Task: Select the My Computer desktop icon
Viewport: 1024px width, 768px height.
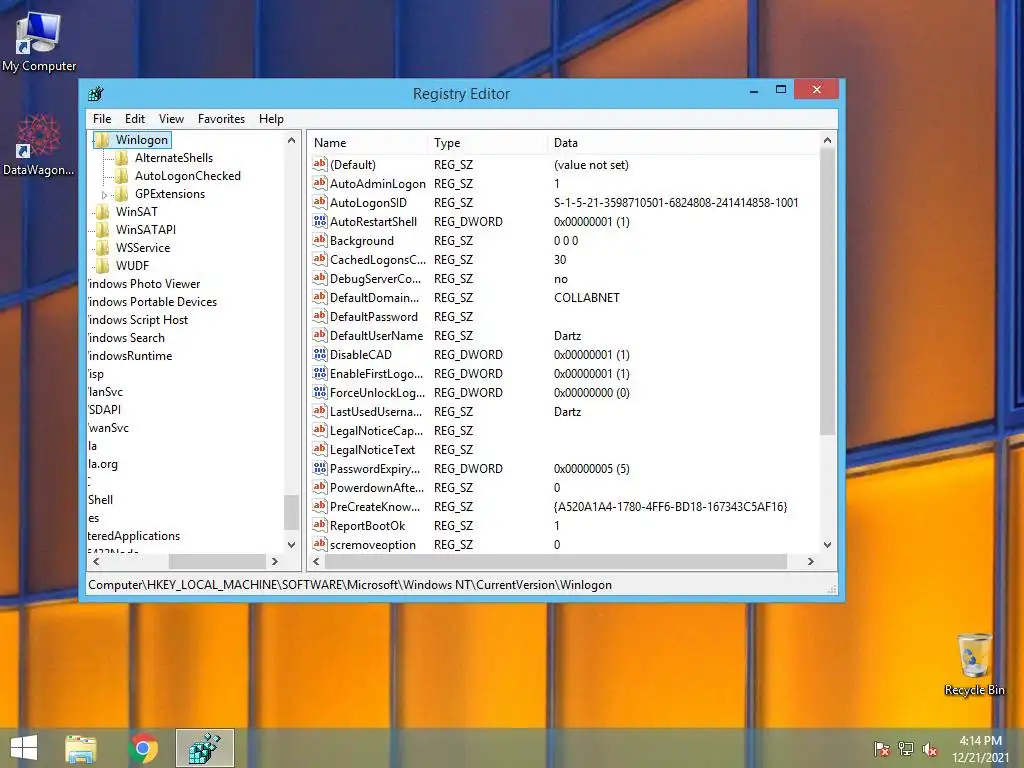Action: (39, 42)
